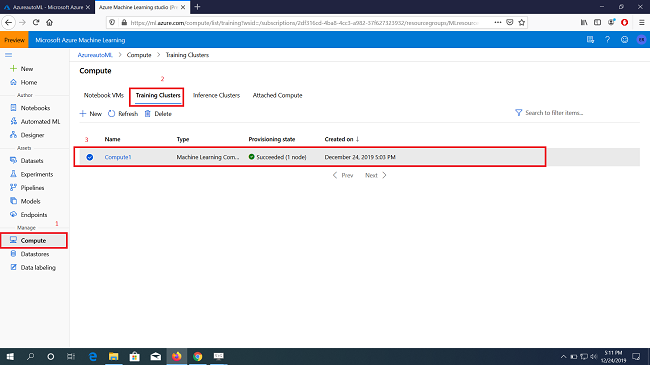Click the 'Succeeded (1 node)' status text

(x=281, y=157)
